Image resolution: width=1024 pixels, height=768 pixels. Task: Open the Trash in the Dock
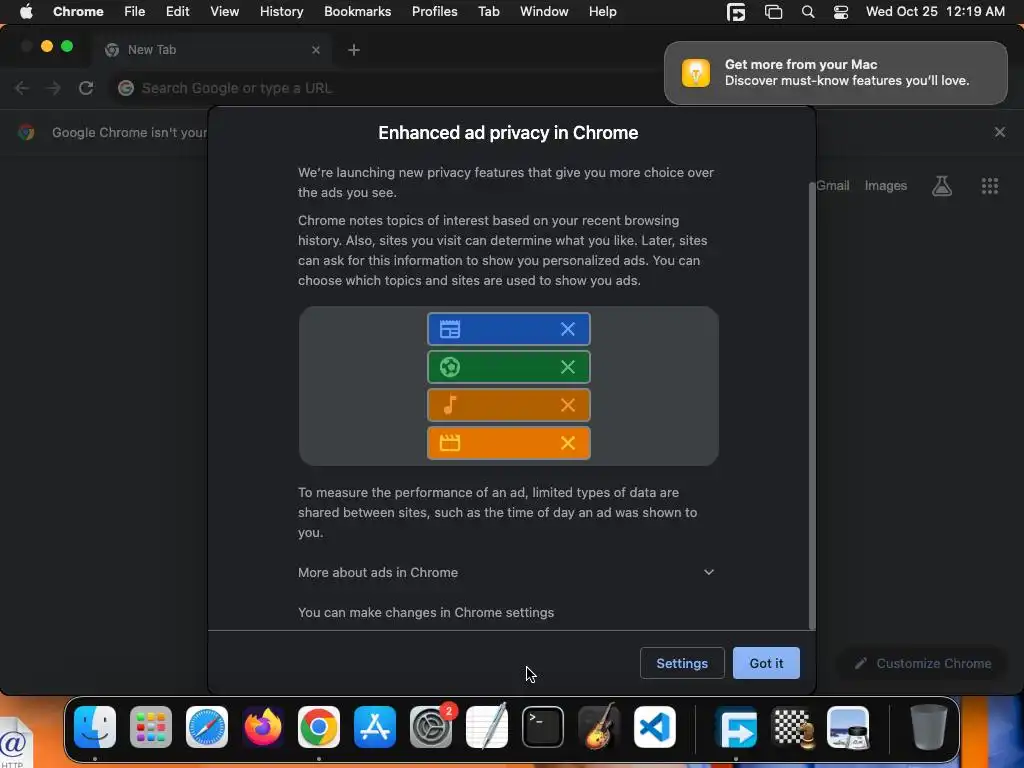pyautogui.click(x=928, y=727)
